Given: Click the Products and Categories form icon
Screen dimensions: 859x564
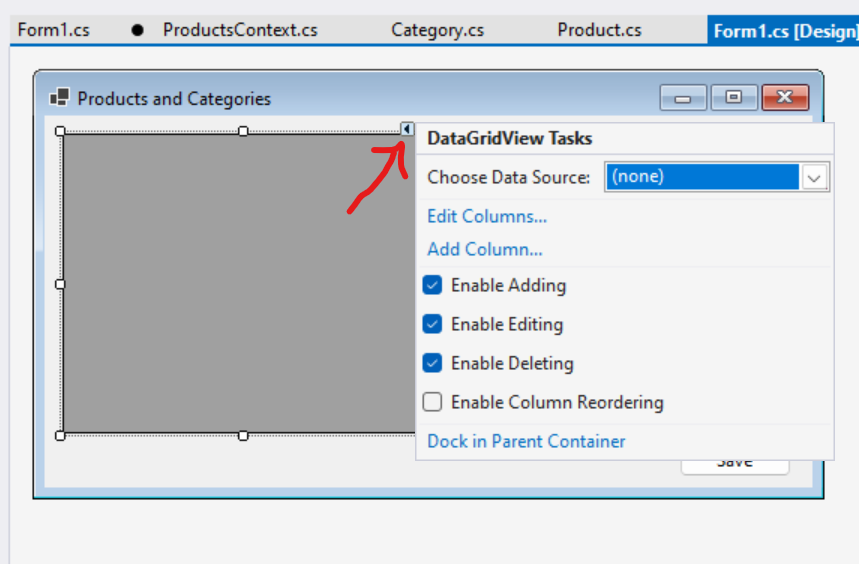Looking at the screenshot, I should 59,98.
